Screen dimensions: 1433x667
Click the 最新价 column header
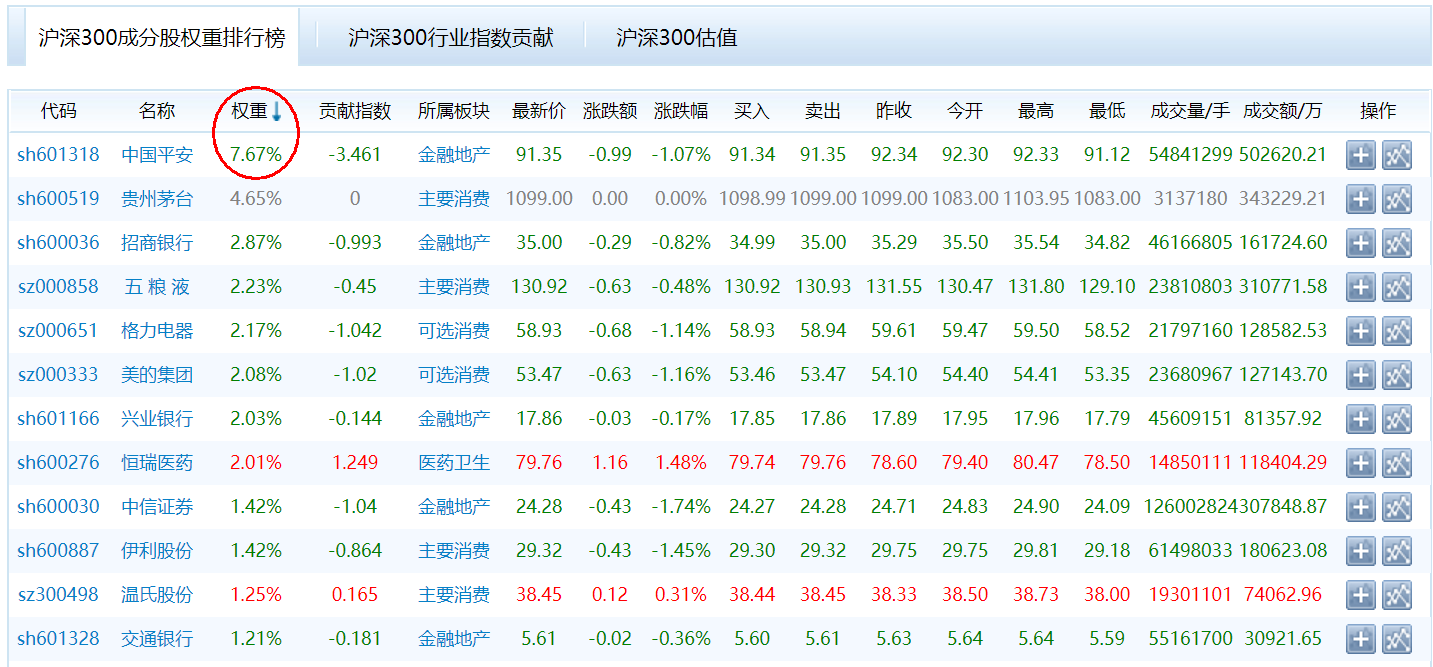tap(539, 111)
